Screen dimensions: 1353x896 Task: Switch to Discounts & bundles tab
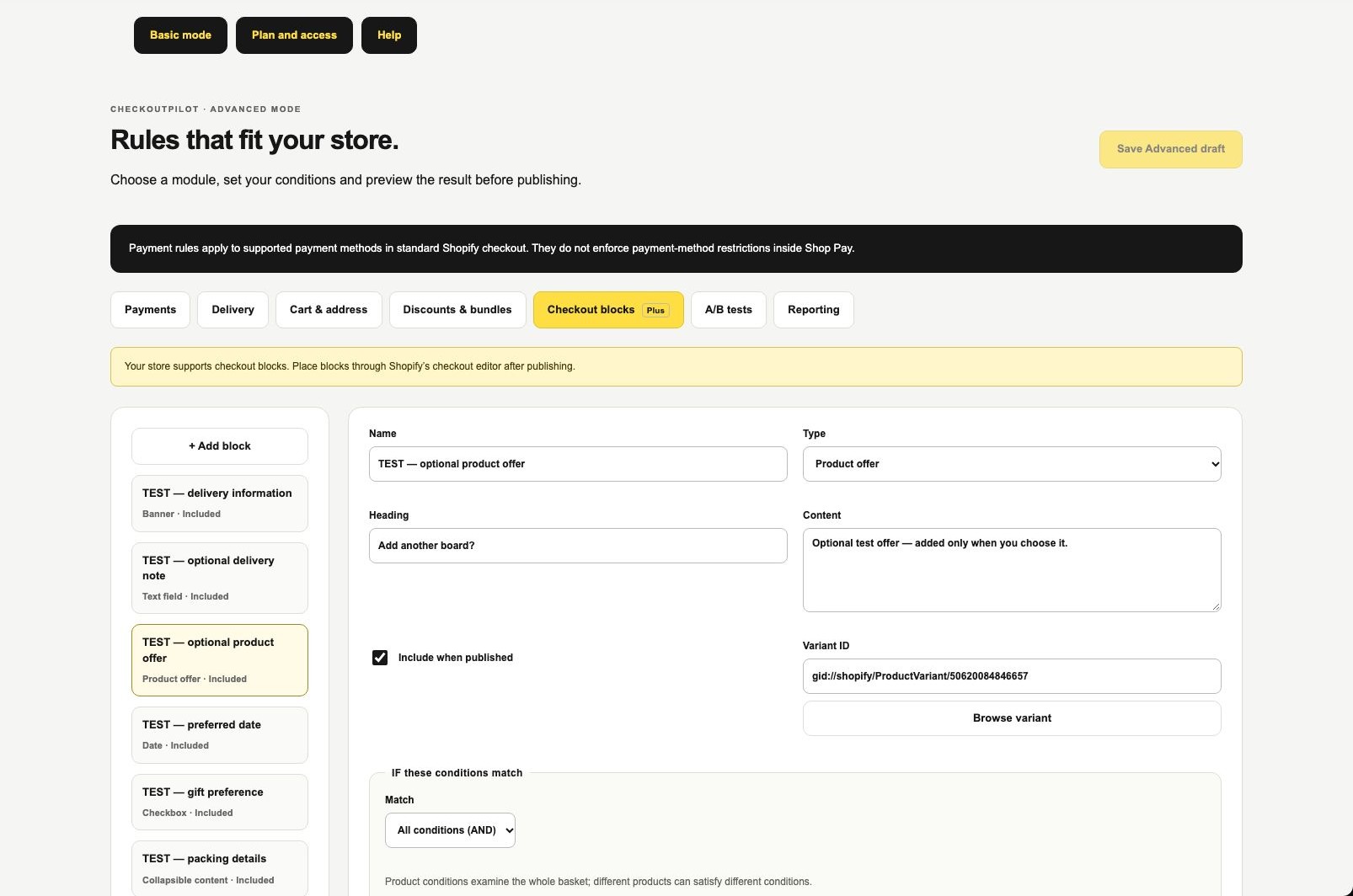point(457,310)
